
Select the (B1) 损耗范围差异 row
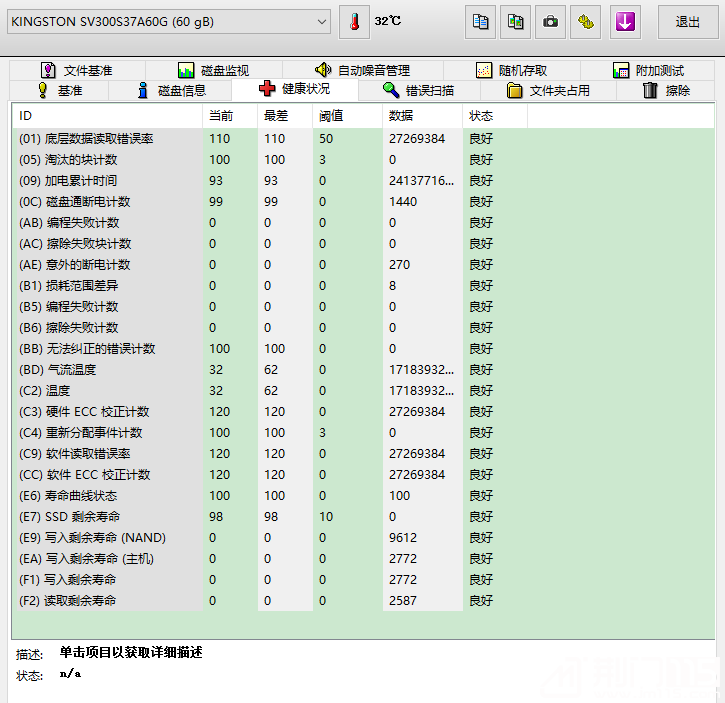[363, 286]
